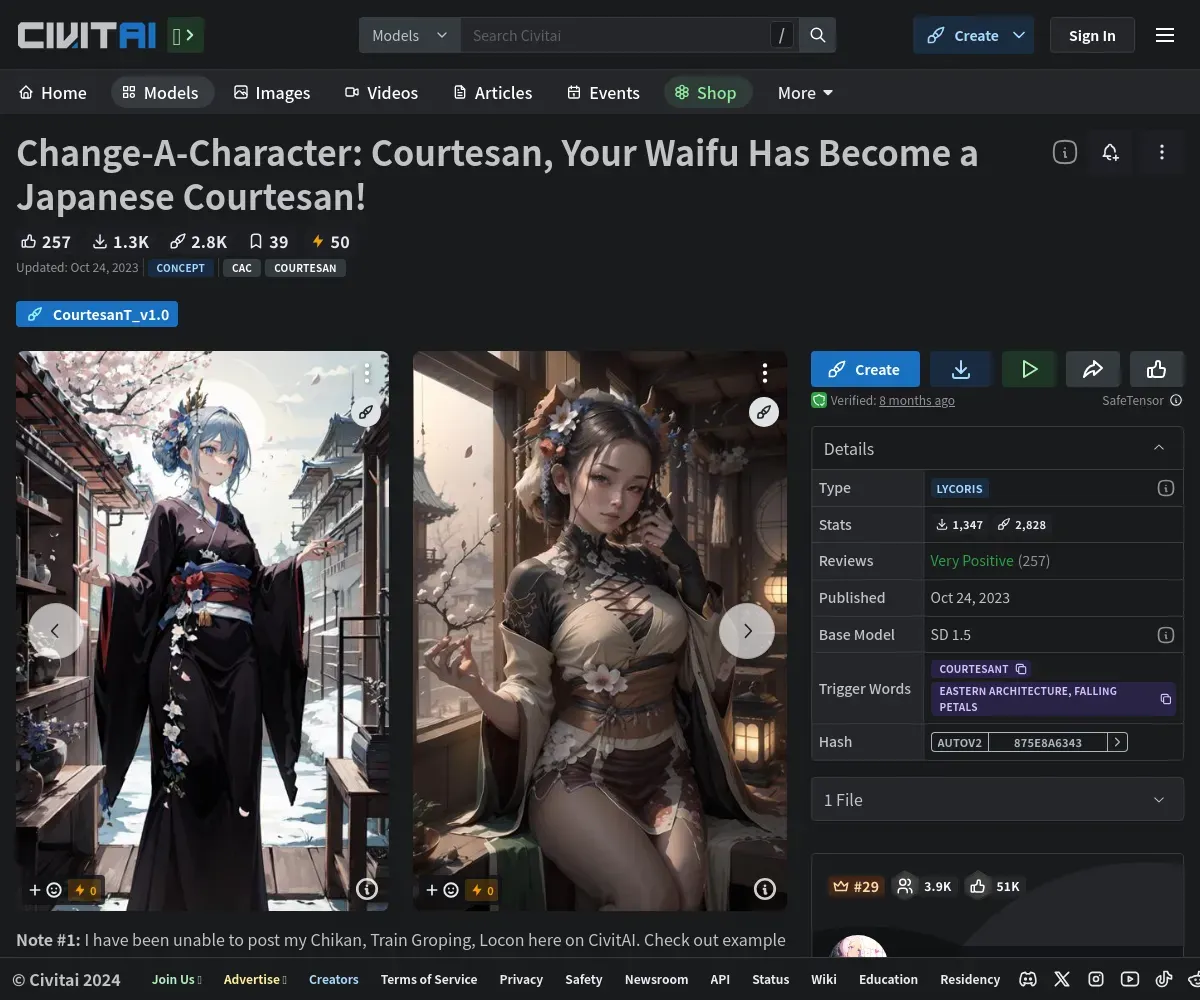Screen dimensions: 1200x1000
Task: Show next gallery image
Action: 747,631
